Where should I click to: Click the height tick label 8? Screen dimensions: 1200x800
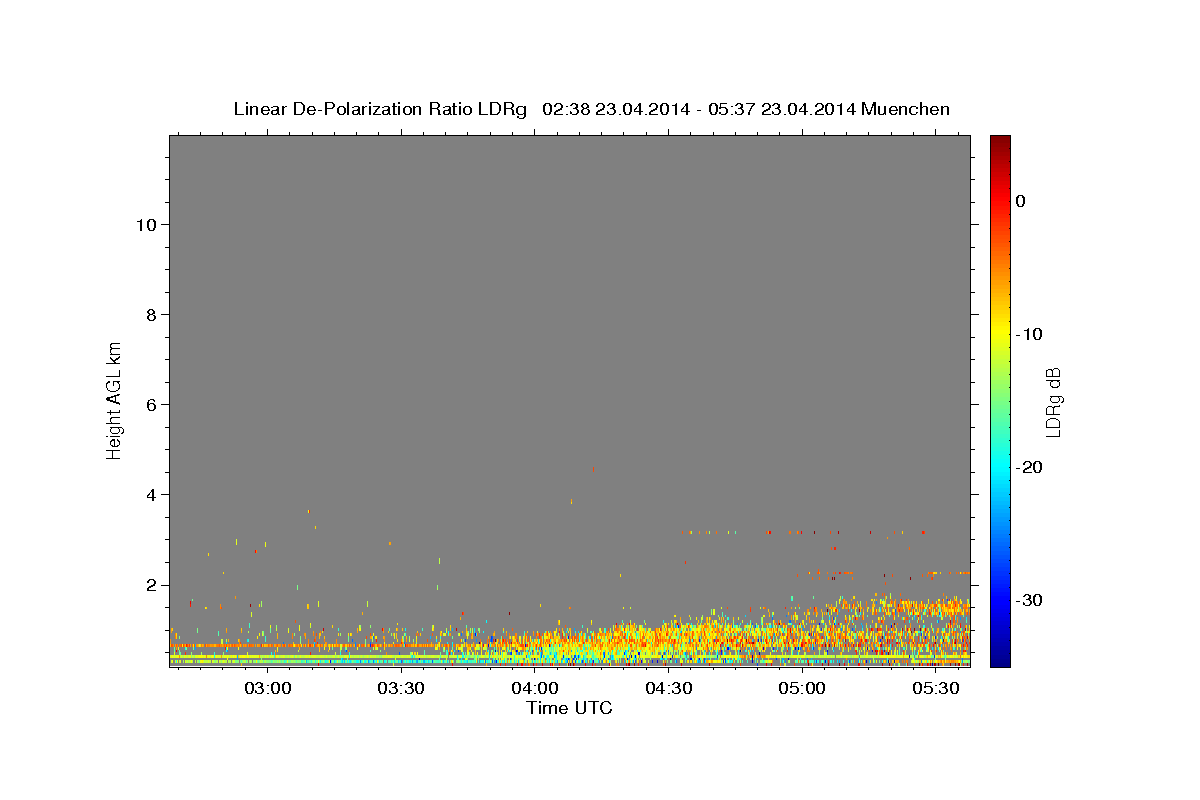click(x=150, y=314)
